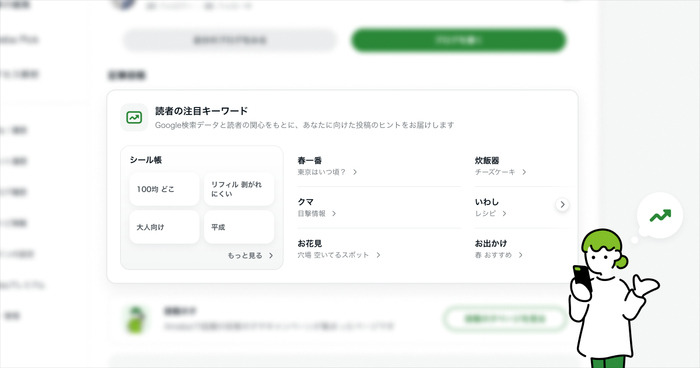Expand チーズケーキ chevron under 炊飯器
This screenshot has width=700, height=368.
click(x=524, y=172)
